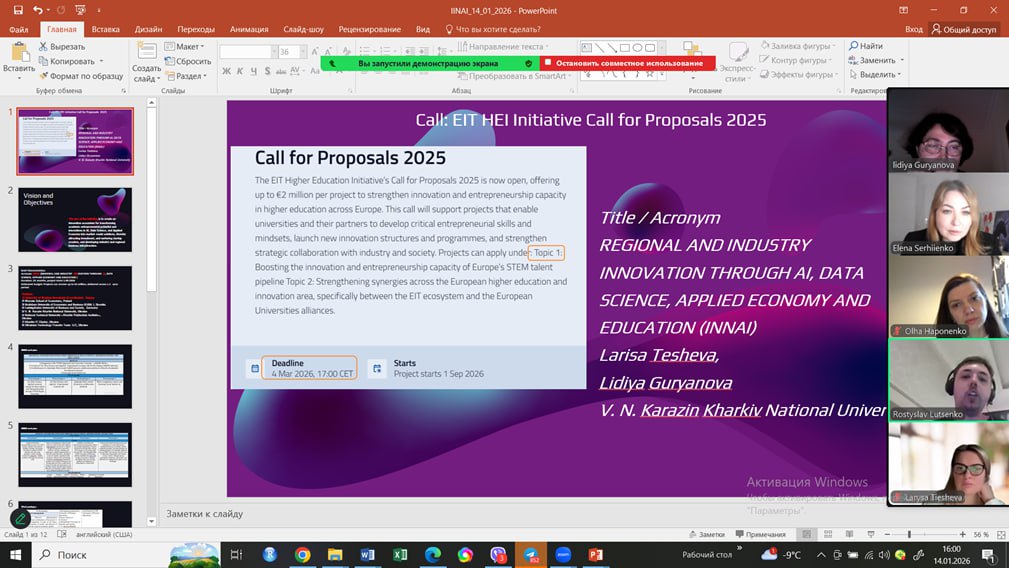The image size is (1009, 568).
Task: Click the Find (Найти) magnifier icon
Action: tap(853, 46)
